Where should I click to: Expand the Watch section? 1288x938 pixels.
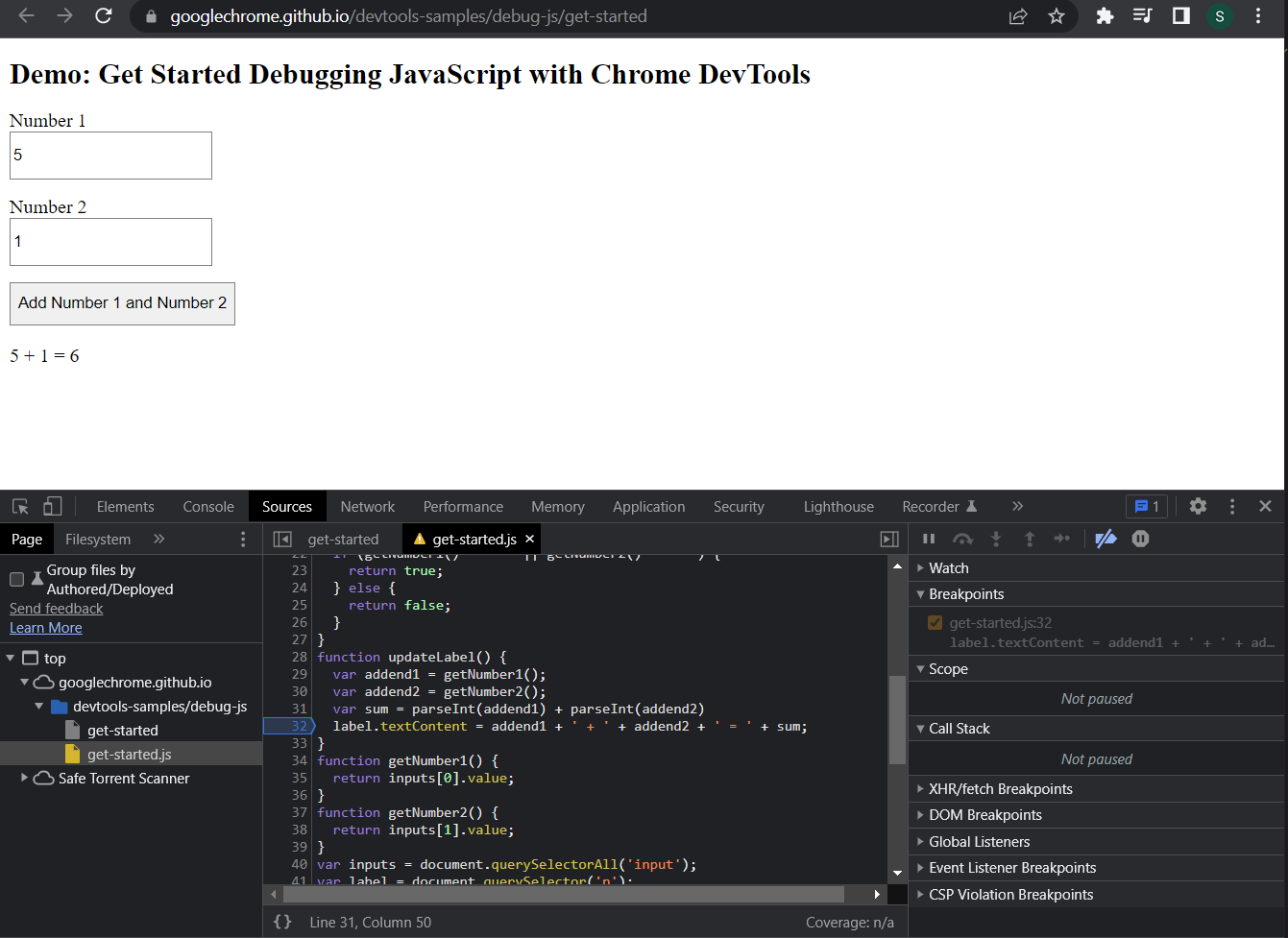(x=923, y=567)
